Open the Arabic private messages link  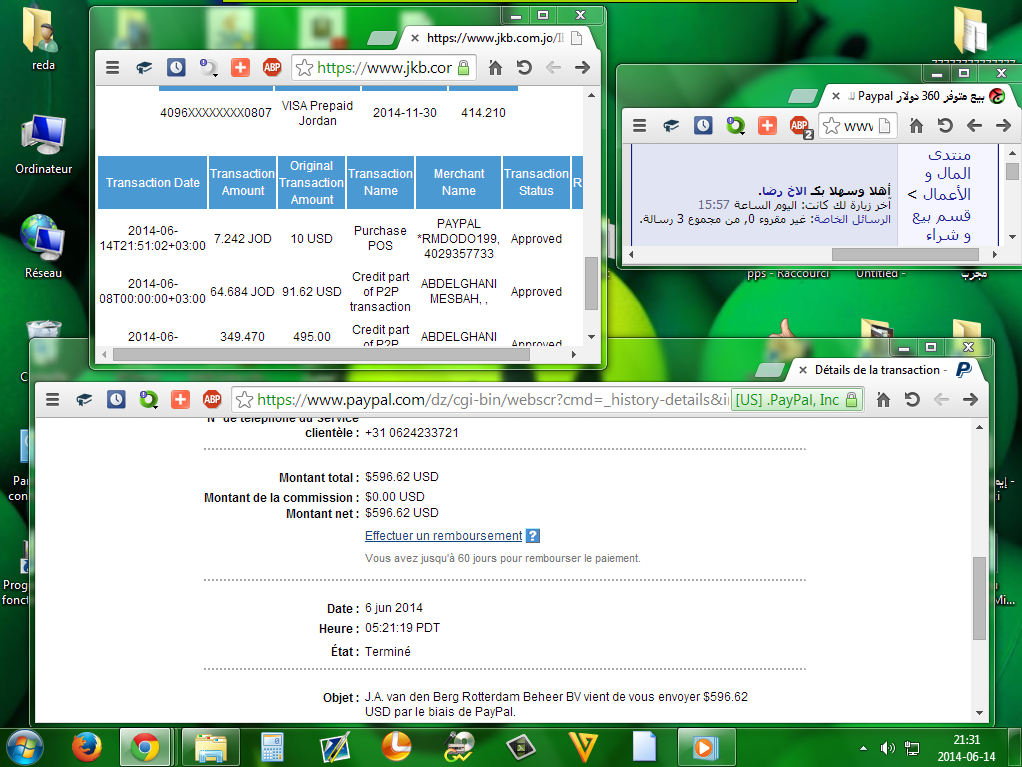click(852, 220)
